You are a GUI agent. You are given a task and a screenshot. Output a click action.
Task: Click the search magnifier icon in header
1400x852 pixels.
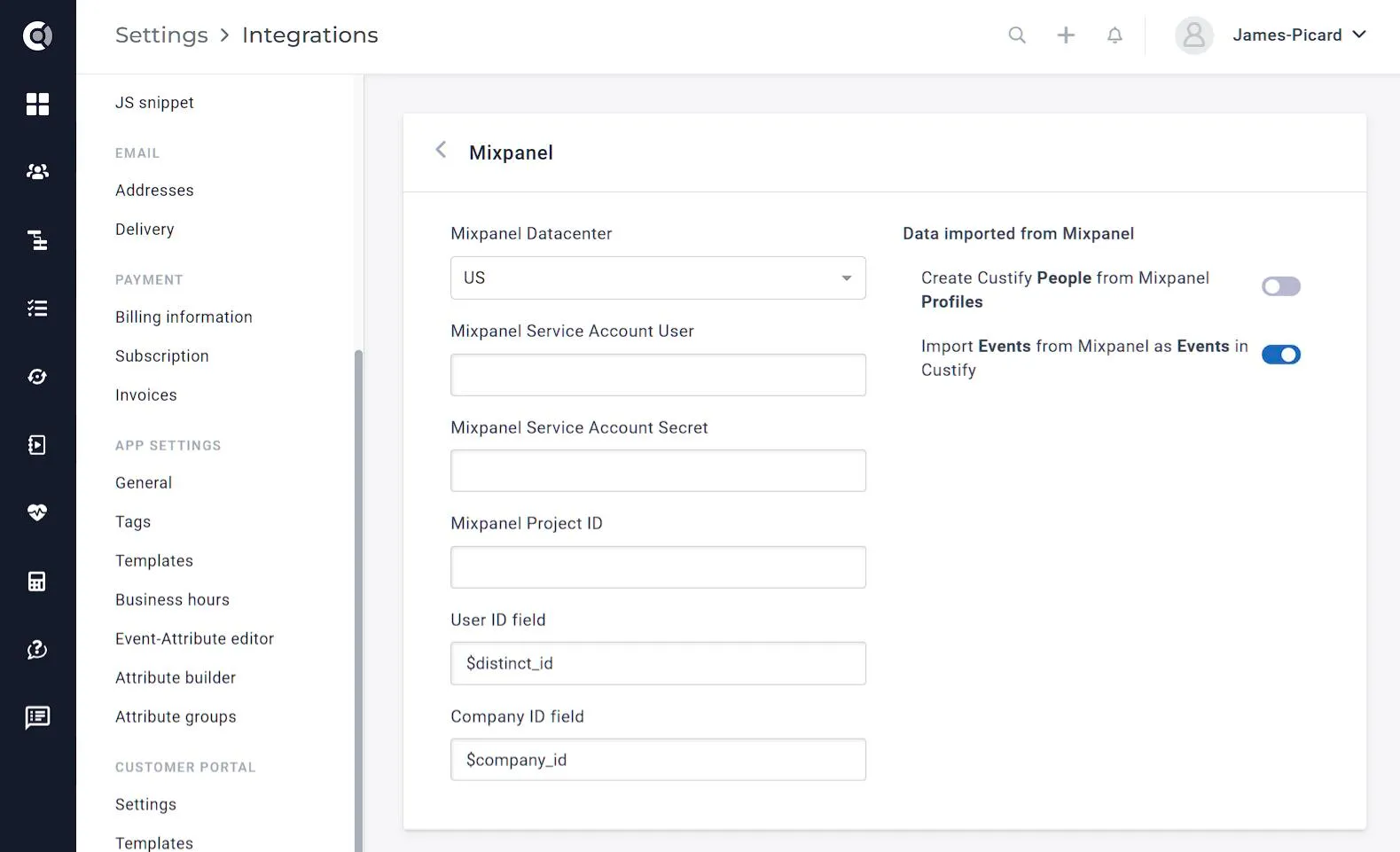[x=1017, y=35]
